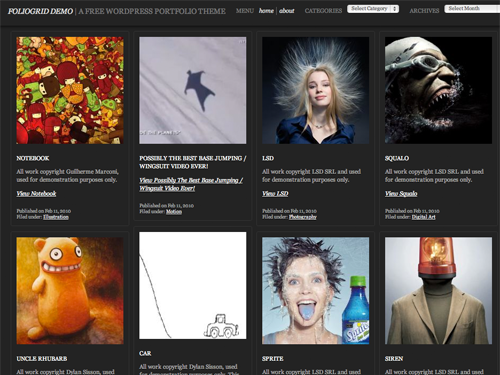Click the View Possibly The Best Base Jumping link
This screenshot has height=375, width=500.
pyautogui.click(x=191, y=184)
